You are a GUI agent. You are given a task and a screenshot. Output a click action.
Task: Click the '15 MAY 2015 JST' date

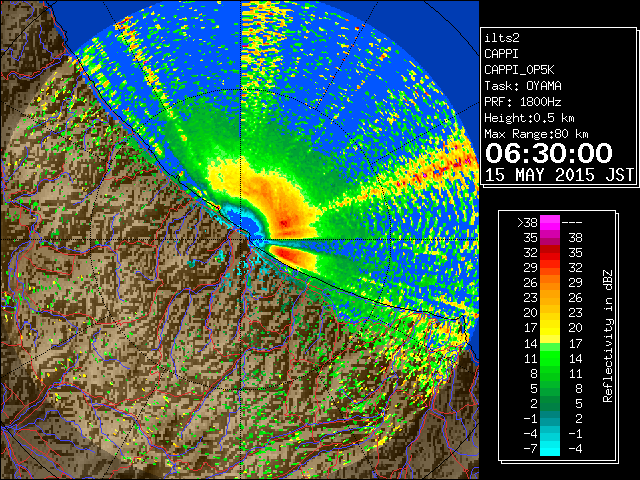coord(559,175)
